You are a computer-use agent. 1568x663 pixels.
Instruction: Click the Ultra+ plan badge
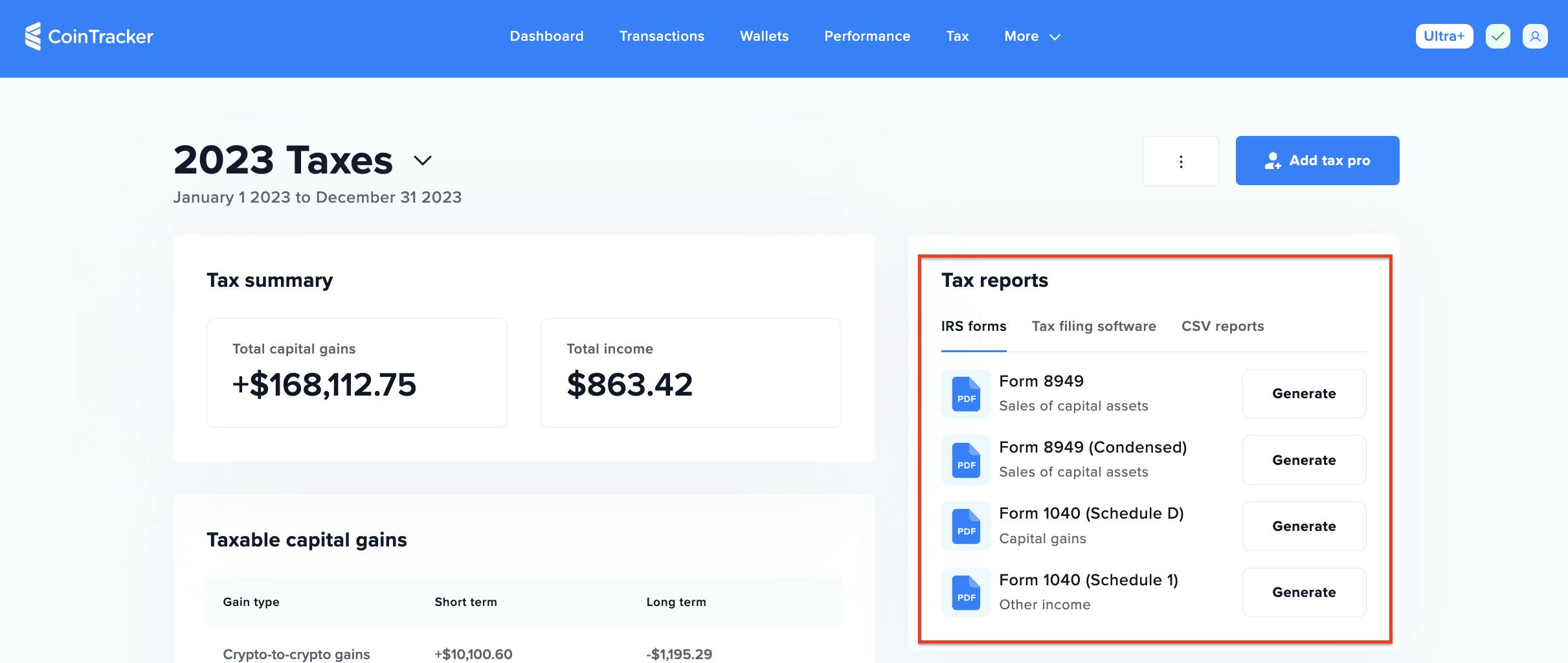pyautogui.click(x=1444, y=36)
